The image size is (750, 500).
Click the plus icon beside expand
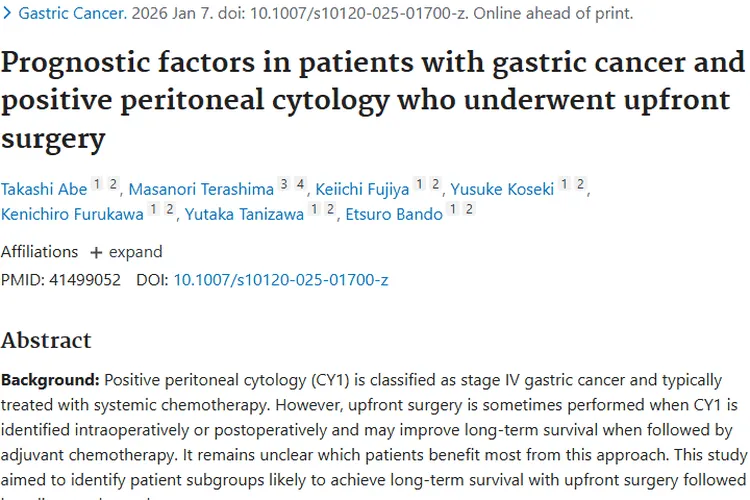click(x=96, y=252)
